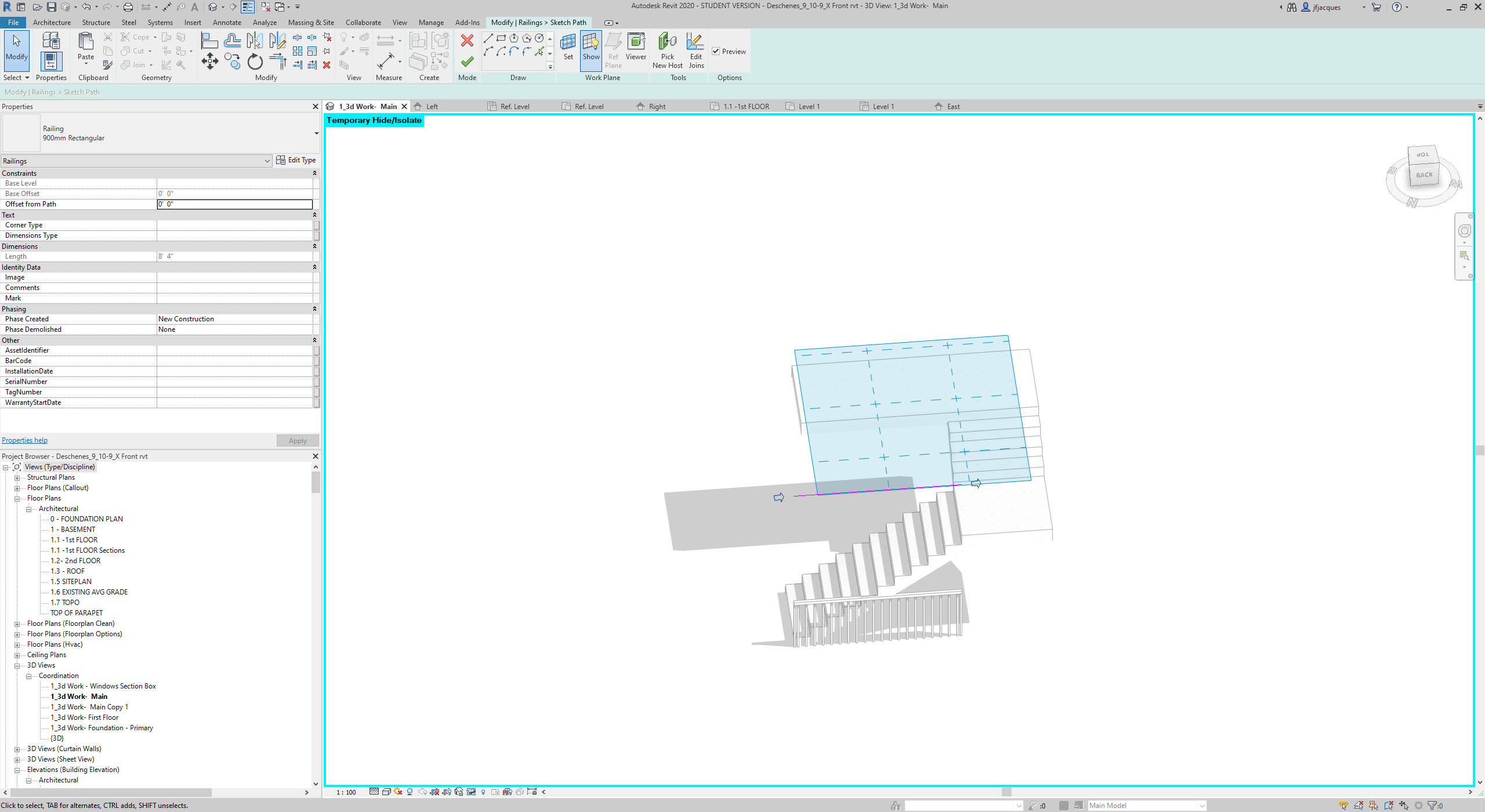Collapse the Constraints section in Properties
Viewport: 1485px width, 812px height.
315,173
